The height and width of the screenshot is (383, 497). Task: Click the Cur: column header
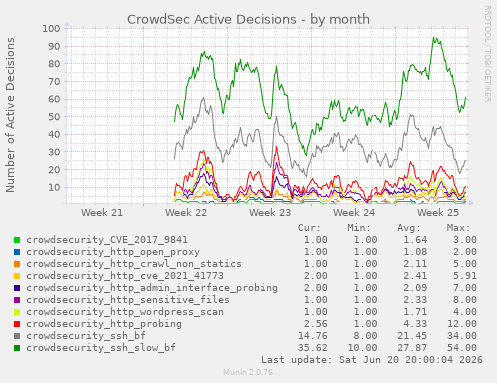(309, 228)
